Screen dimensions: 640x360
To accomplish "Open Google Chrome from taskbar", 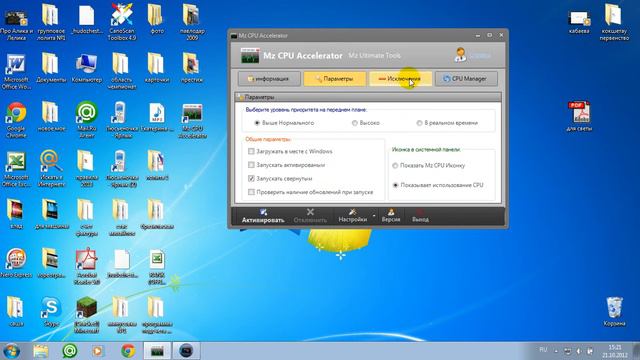I will [x=128, y=351].
